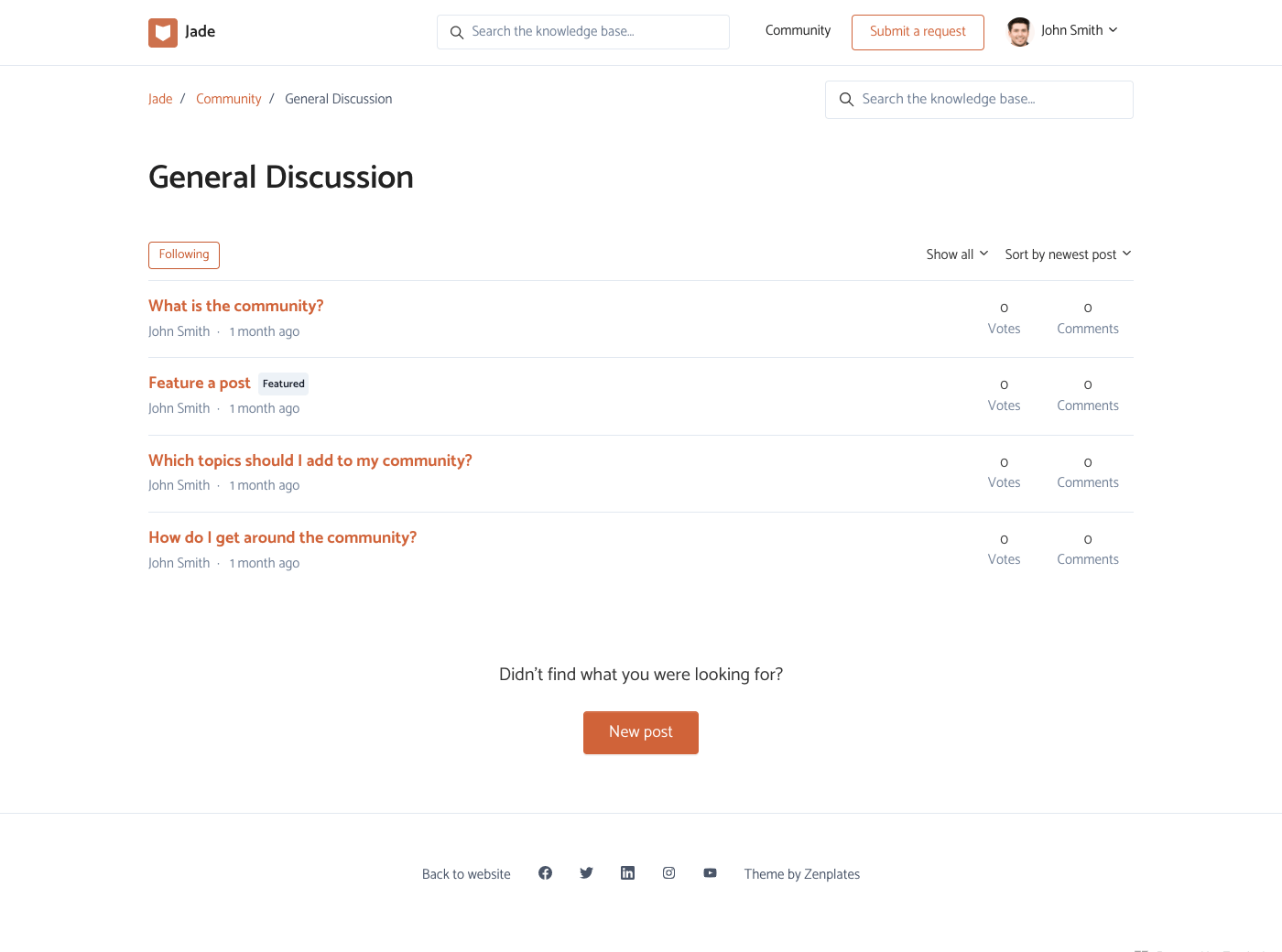This screenshot has height=952, width=1282.
Task: Open the Twitter icon in footer
Action: coord(586,873)
